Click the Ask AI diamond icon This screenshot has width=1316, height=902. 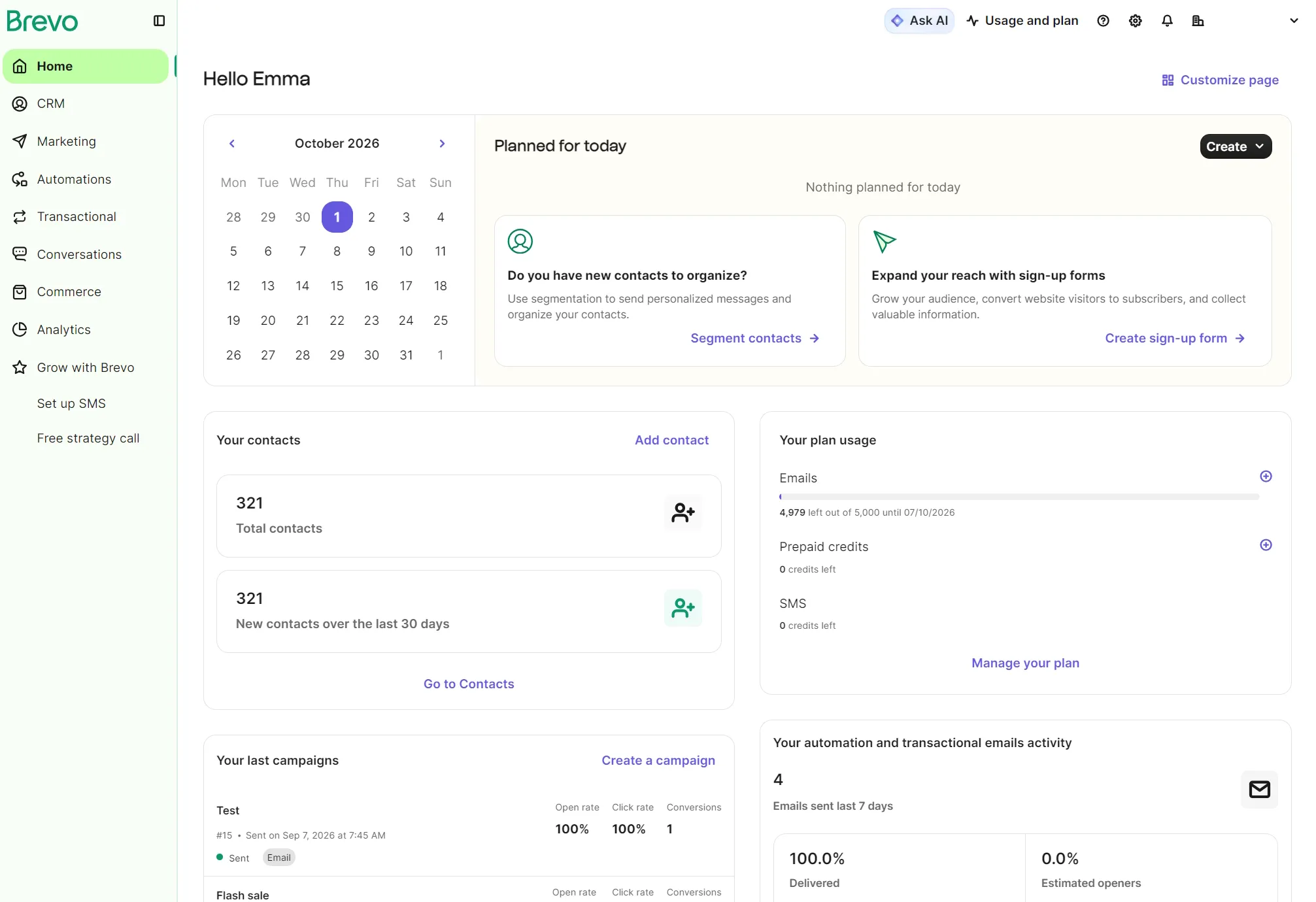tap(898, 21)
